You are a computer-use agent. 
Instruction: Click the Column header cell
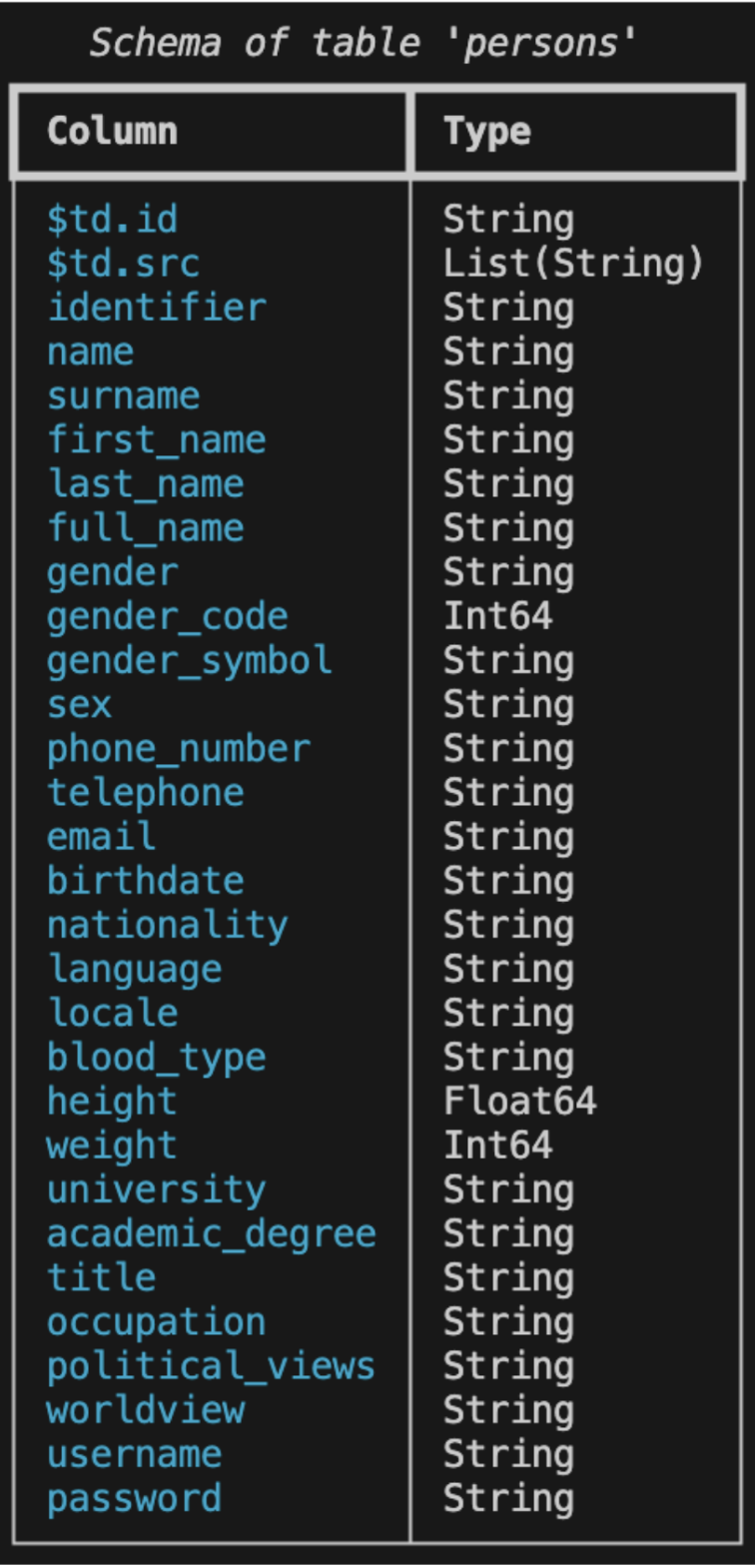click(x=112, y=132)
